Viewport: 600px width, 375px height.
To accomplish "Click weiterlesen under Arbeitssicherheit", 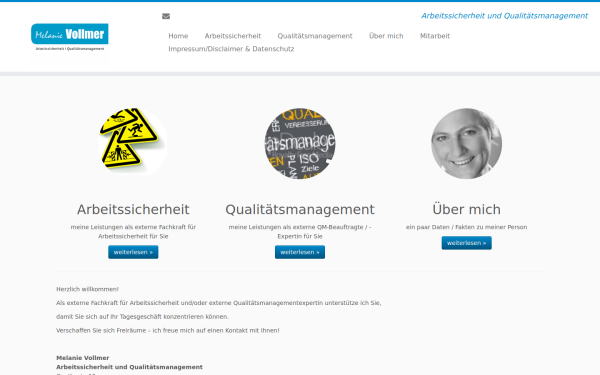I will pyautogui.click(x=133, y=252).
